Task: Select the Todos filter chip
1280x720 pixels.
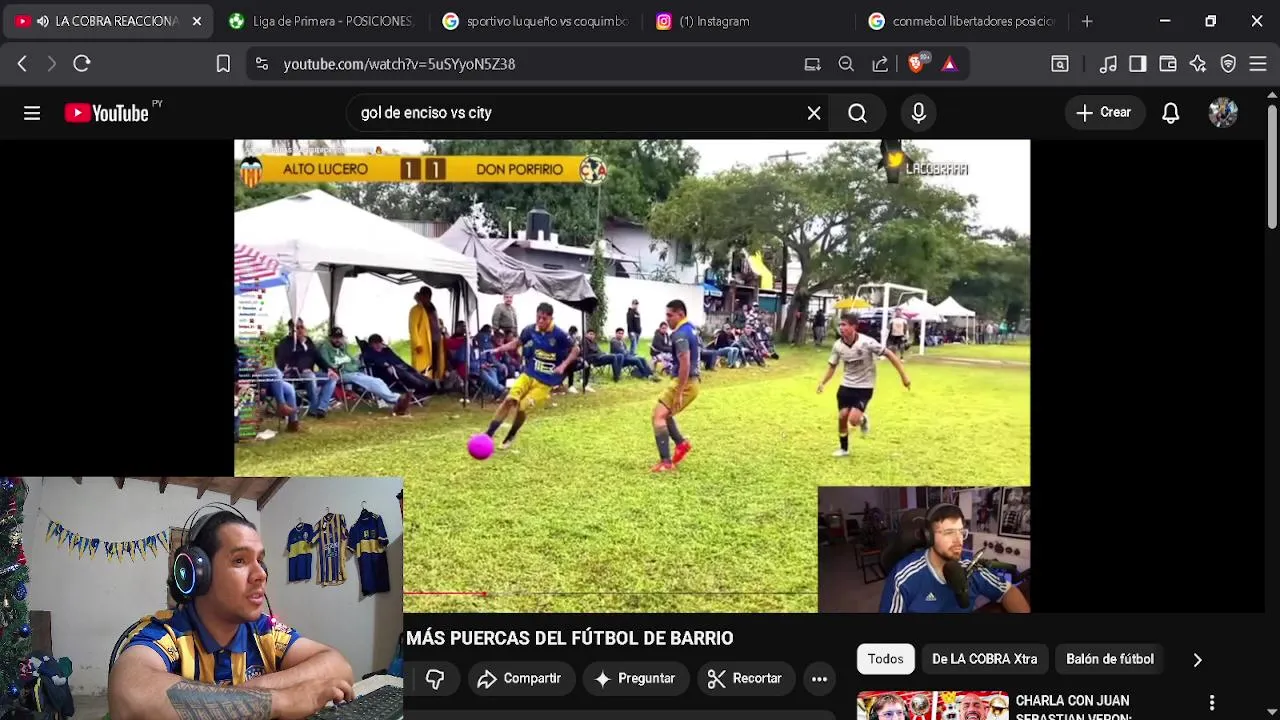Action: click(x=885, y=659)
